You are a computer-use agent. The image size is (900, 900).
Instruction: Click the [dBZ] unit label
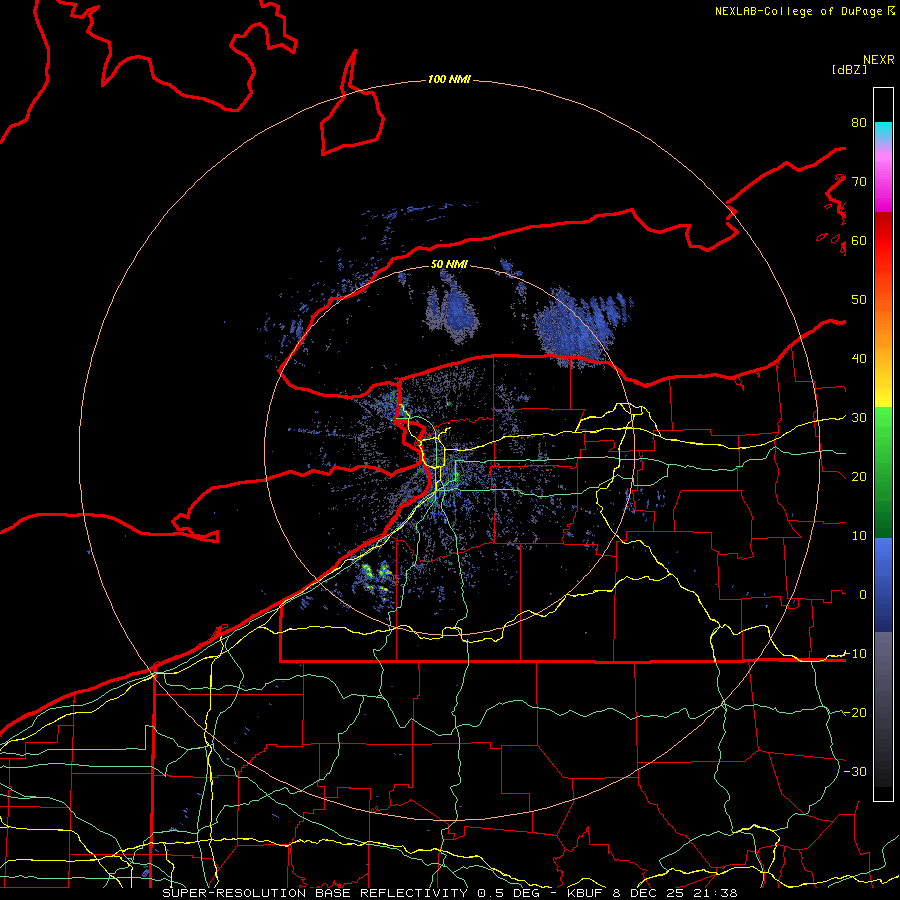point(849,69)
